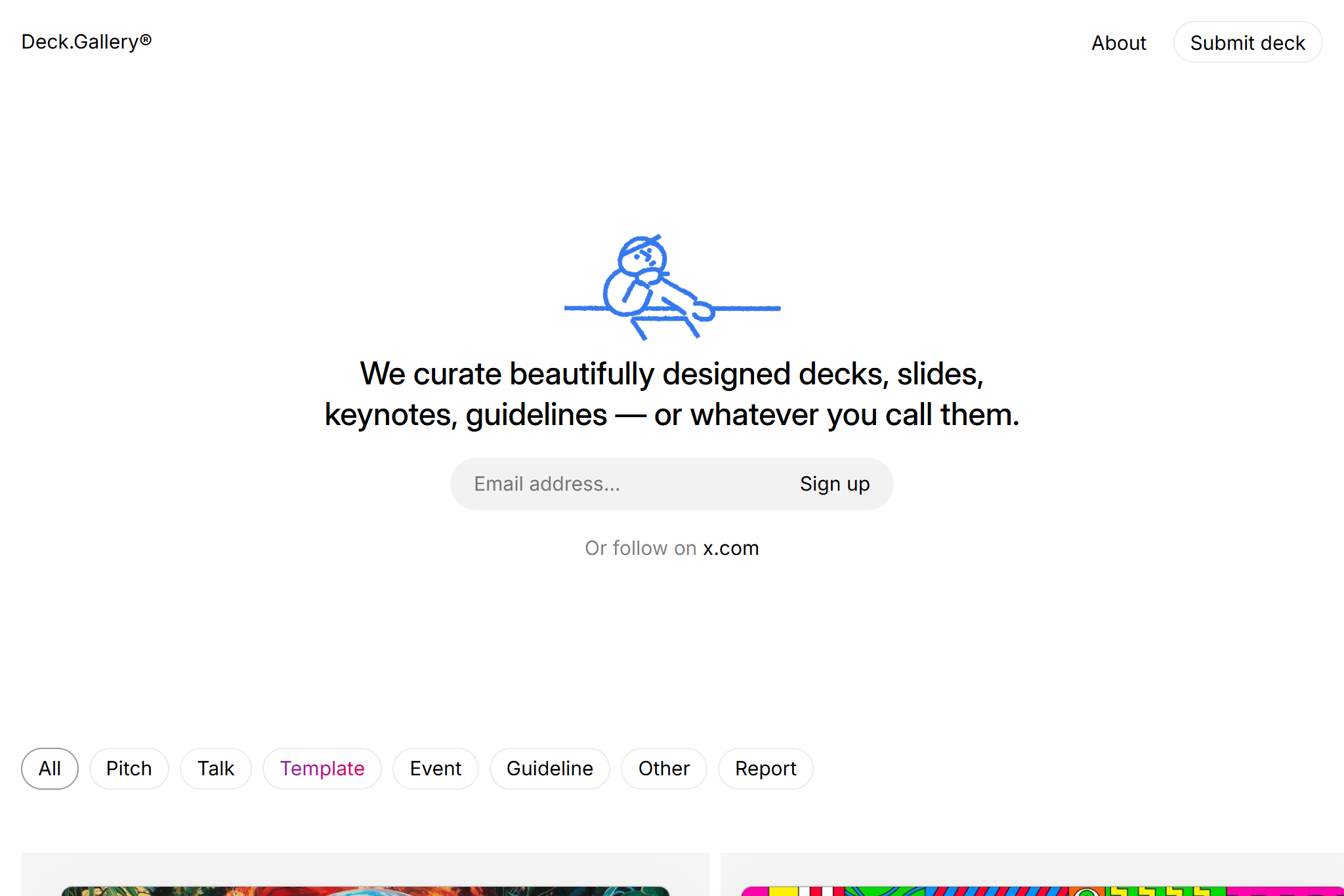Click the Sign up button
Image resolution: width=1344 pixels, height=896 pixels.
pos(834,483)
